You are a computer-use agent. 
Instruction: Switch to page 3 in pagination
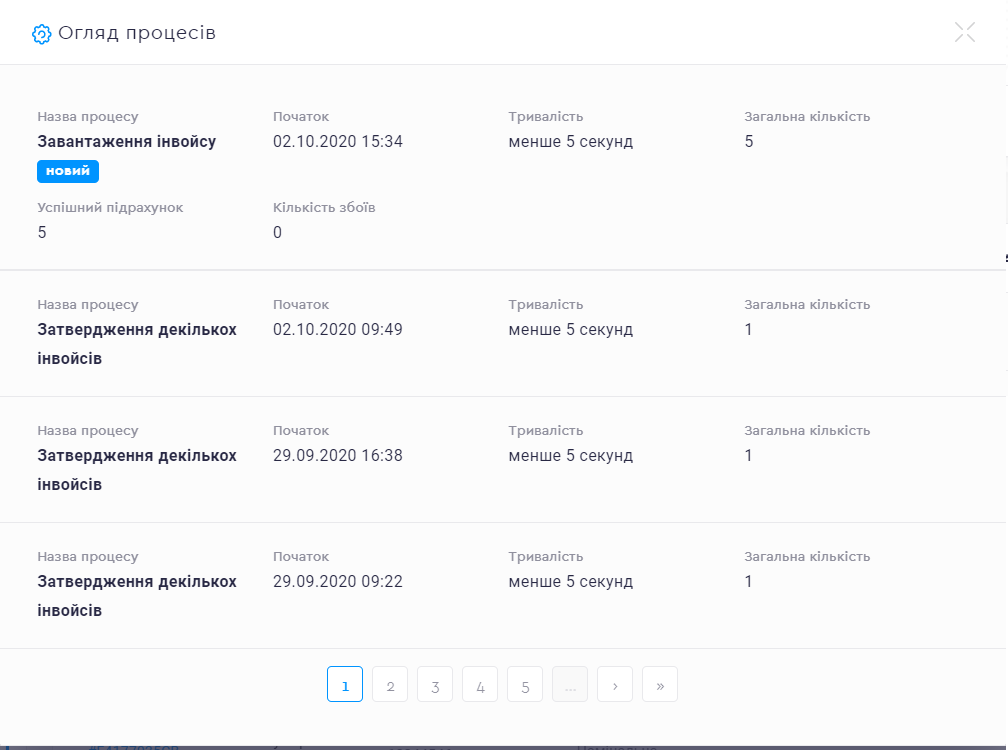[435, 685]
